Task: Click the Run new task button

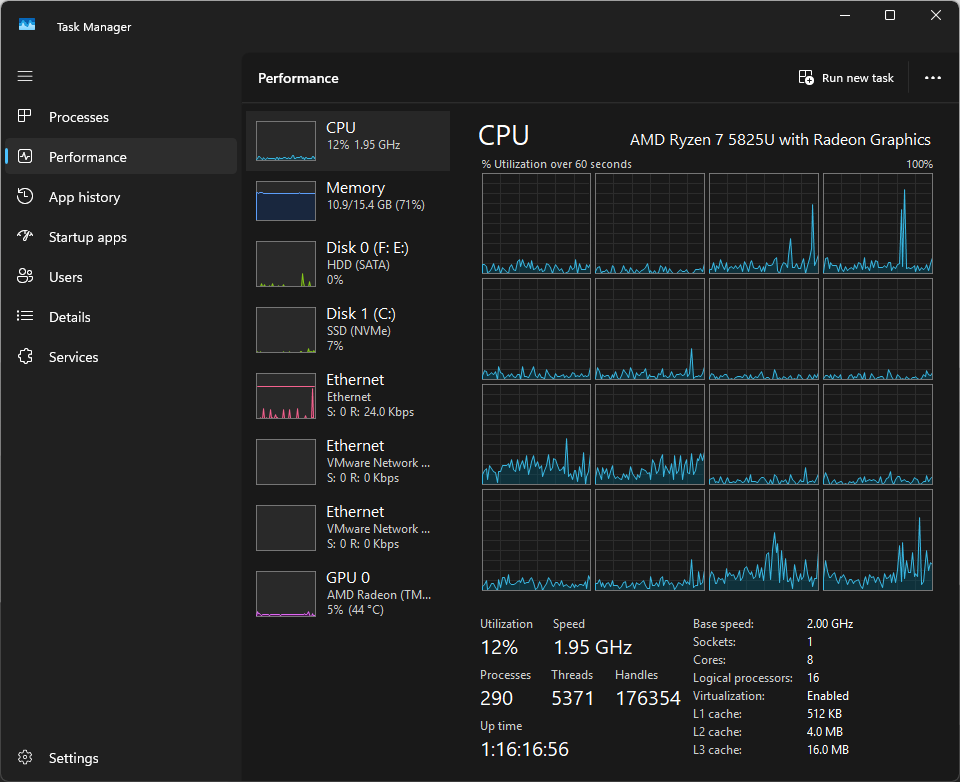Action: (x=846, y=78)
